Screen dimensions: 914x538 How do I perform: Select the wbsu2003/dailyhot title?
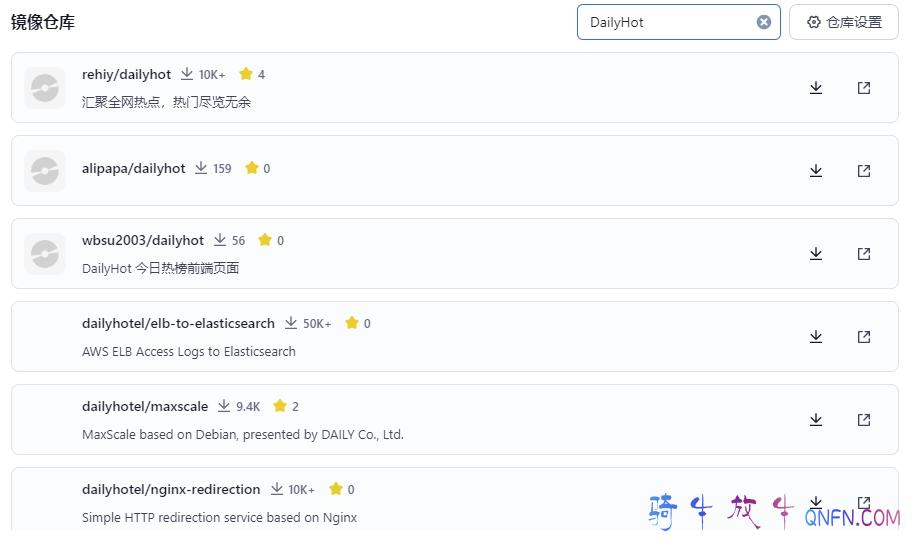pyautogui.click(x=143, y=240)
